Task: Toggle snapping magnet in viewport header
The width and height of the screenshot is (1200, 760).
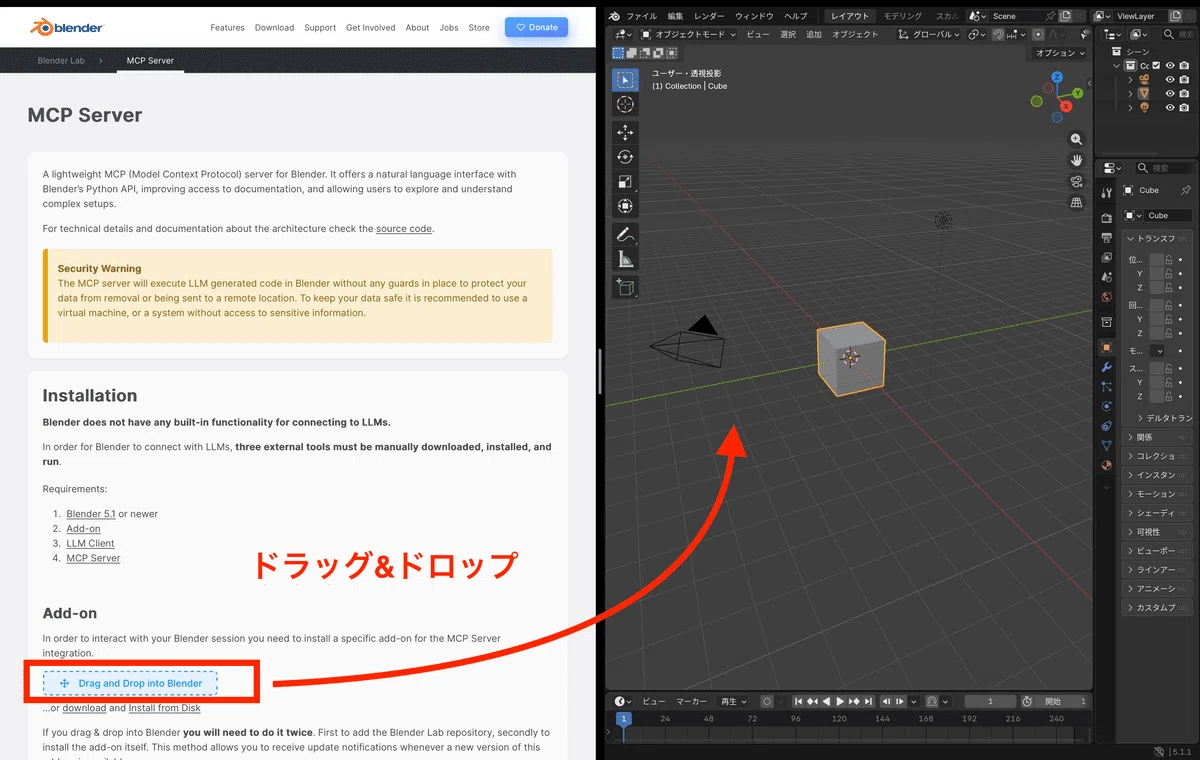Action: (x=998, y=34)
